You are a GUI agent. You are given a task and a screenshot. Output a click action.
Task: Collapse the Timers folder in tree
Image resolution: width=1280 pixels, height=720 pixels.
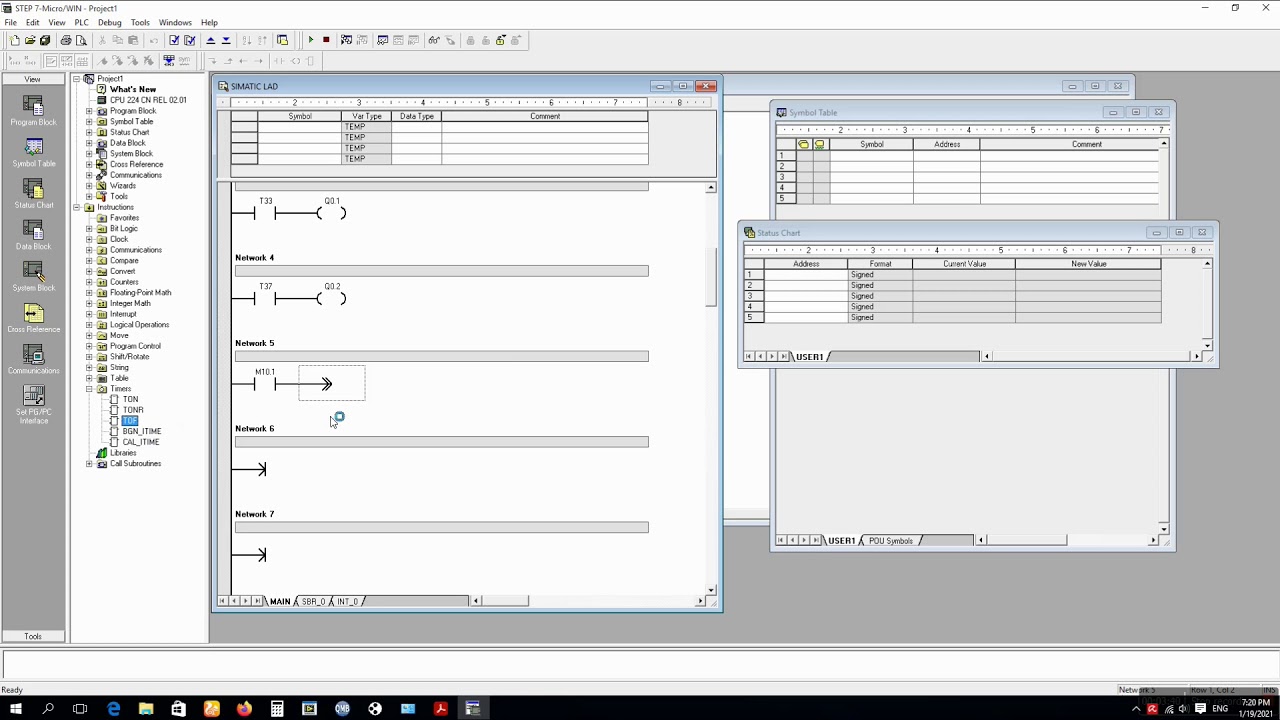89,389
